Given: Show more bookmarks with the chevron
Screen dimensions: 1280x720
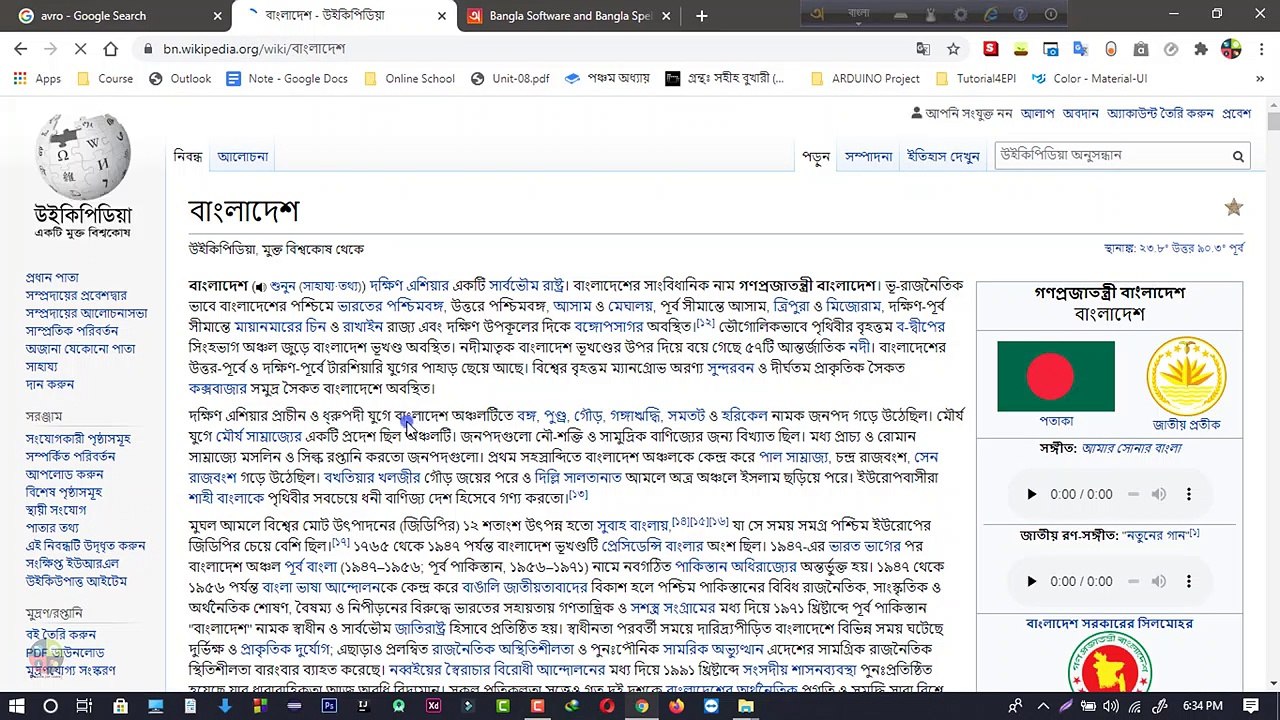Looking at the screenshot, I should click(x=1260, y=78).
